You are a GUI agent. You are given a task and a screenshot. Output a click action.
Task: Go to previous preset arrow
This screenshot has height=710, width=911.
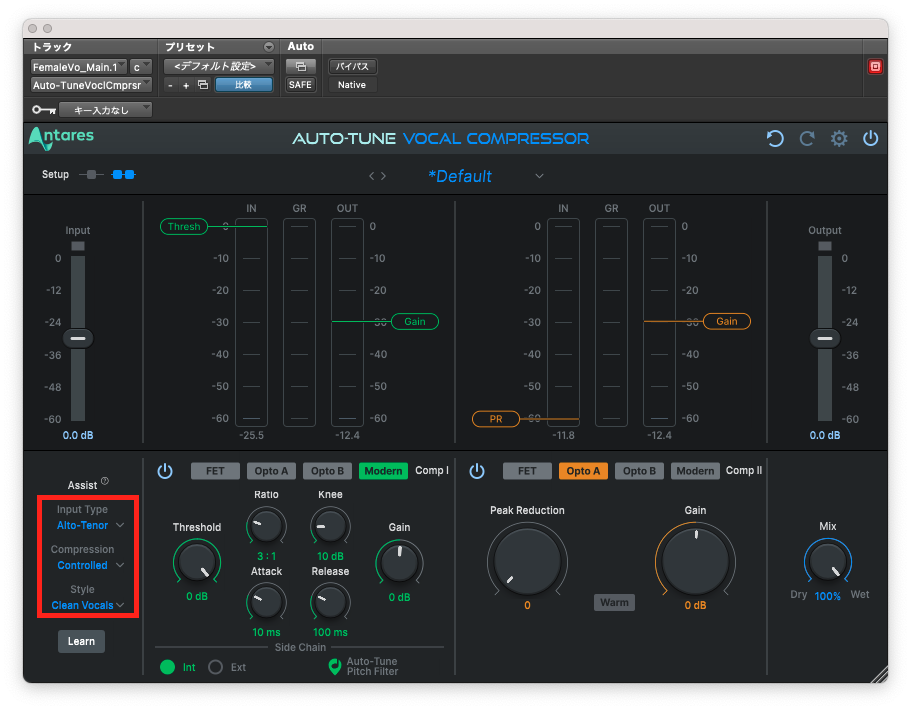372,176
